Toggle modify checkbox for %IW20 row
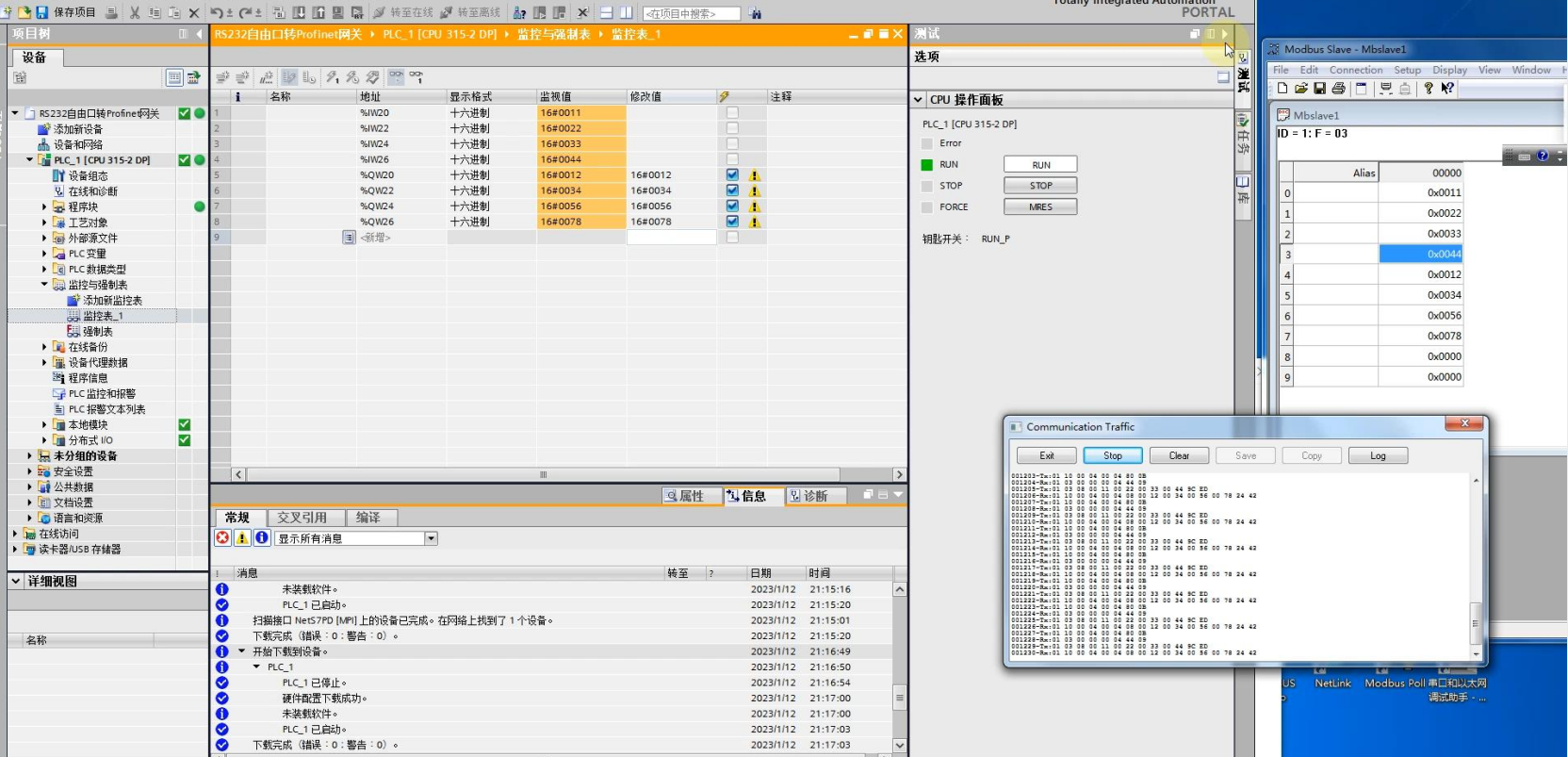The height and width of the screenshot is (757, 1568). 732,112
